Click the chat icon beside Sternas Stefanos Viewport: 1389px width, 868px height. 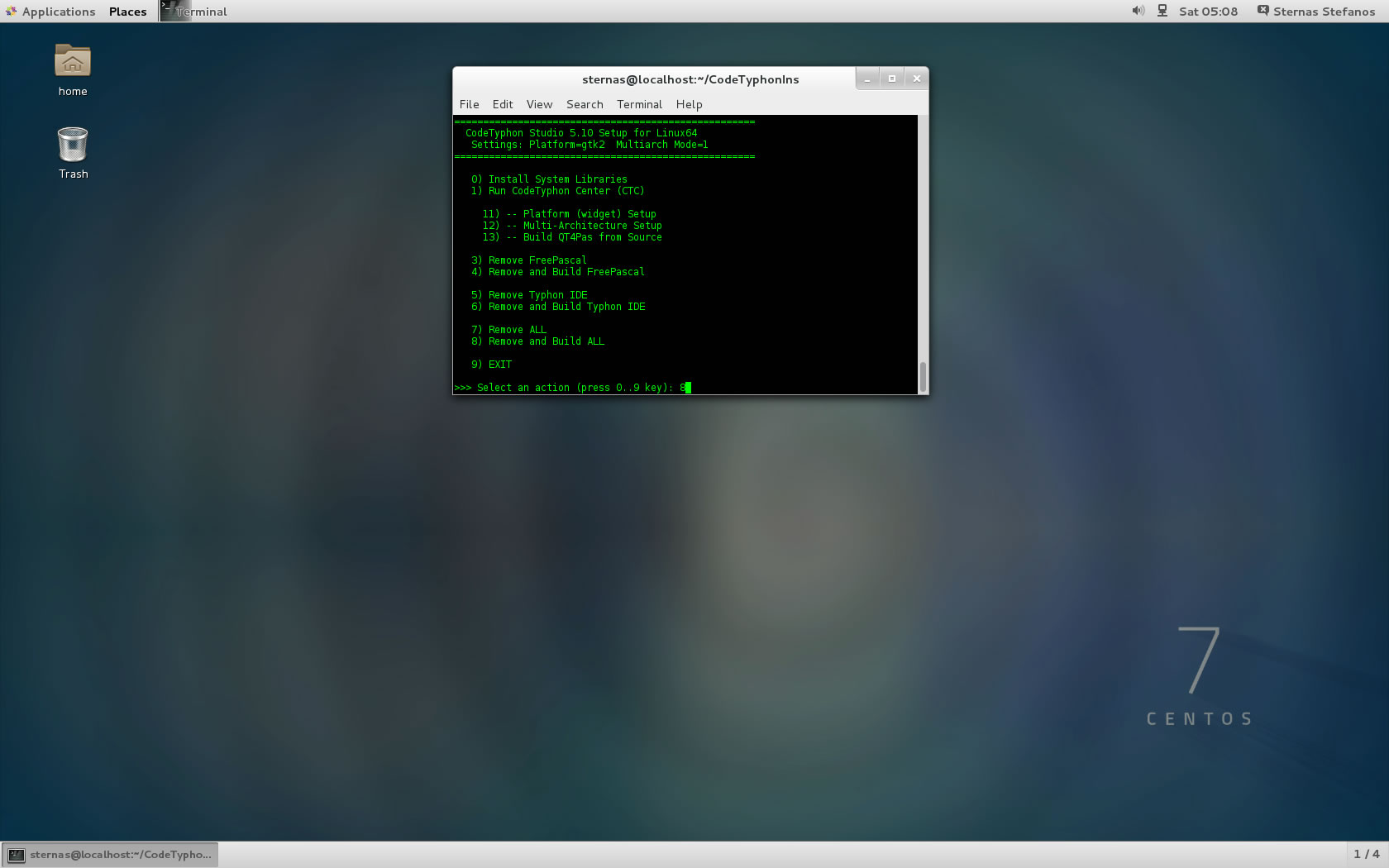pos(1263,11)
